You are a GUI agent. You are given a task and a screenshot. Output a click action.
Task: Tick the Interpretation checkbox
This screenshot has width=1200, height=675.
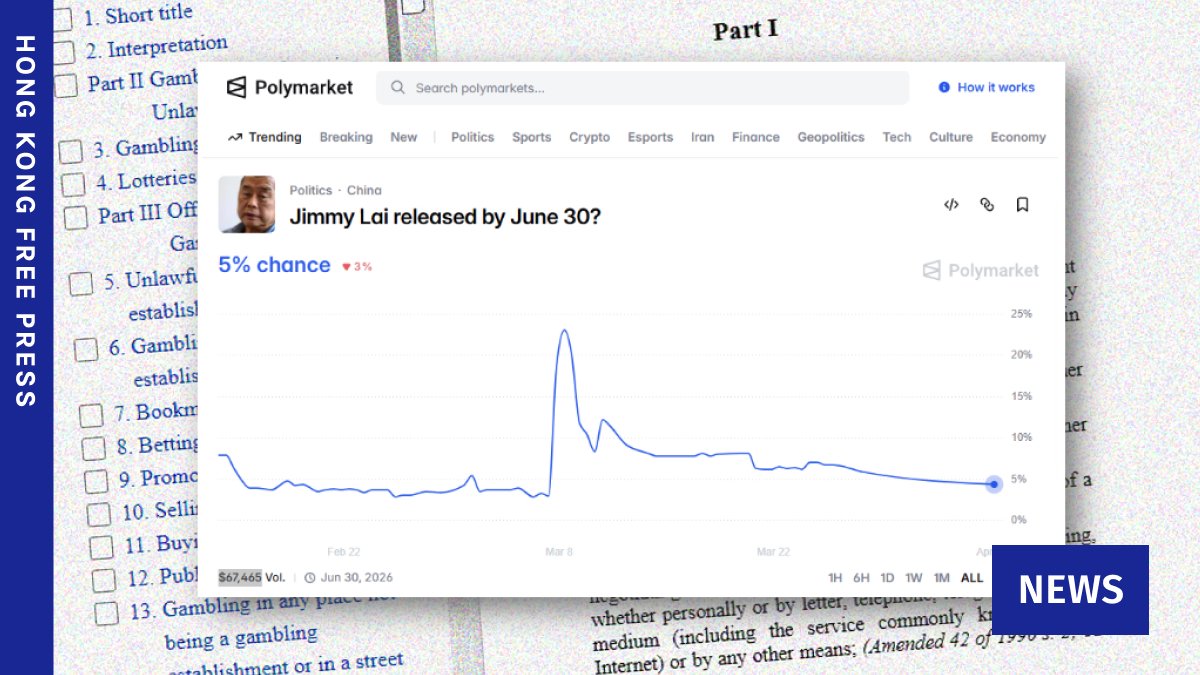coord(65,52)
